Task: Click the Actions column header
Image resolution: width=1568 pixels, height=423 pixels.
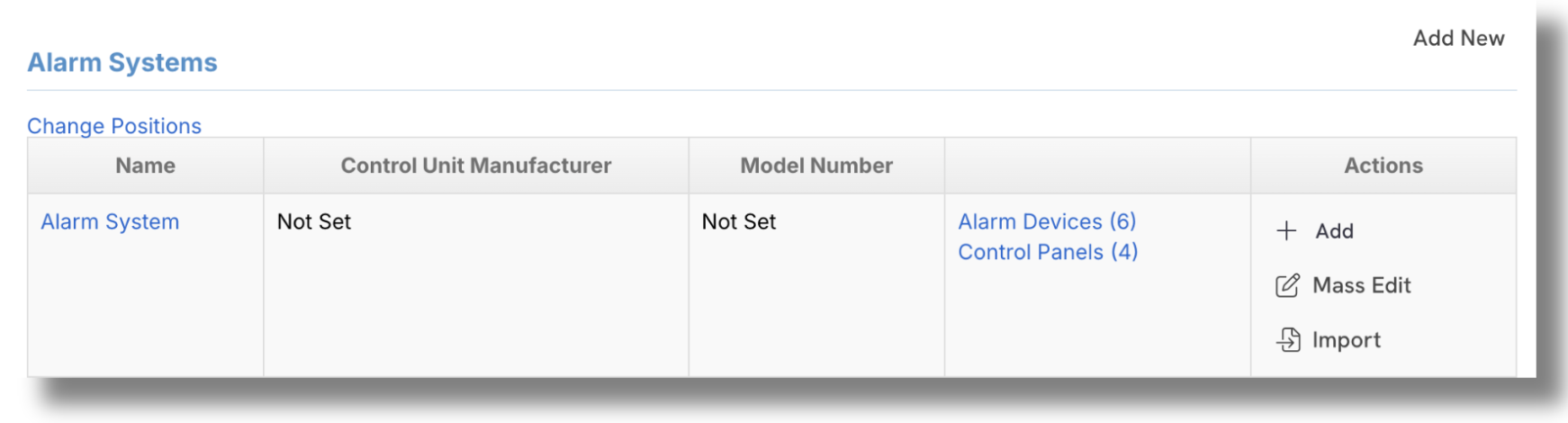Action: [1383, 166]
